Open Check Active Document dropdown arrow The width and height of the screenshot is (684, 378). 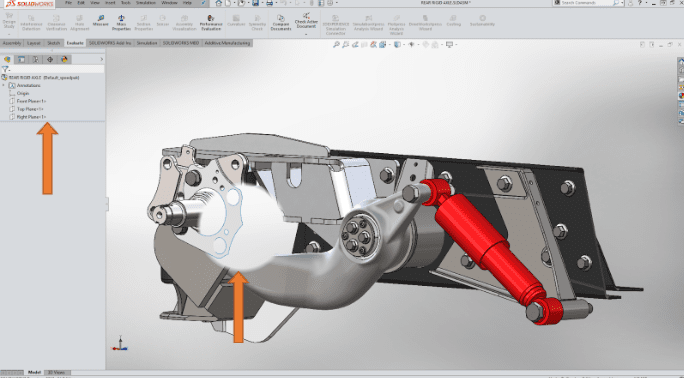(x=306, y=34)
